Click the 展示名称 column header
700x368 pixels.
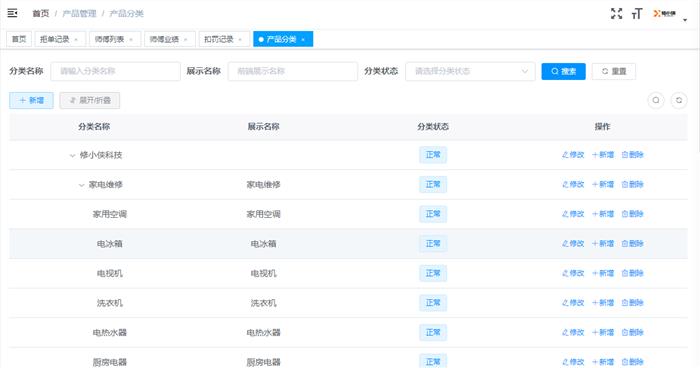click(263, 127)
